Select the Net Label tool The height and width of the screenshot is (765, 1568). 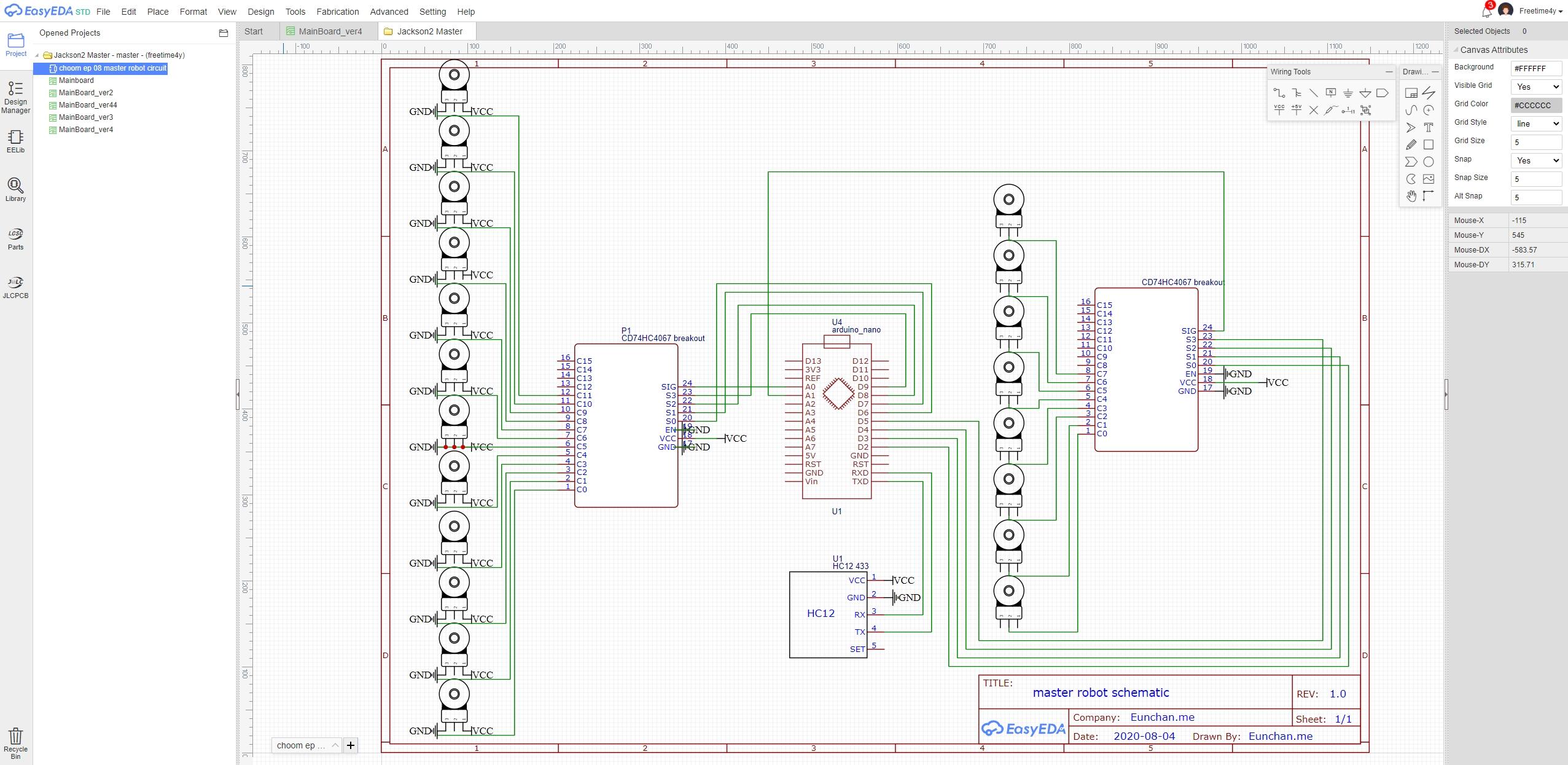(1330, 93)
